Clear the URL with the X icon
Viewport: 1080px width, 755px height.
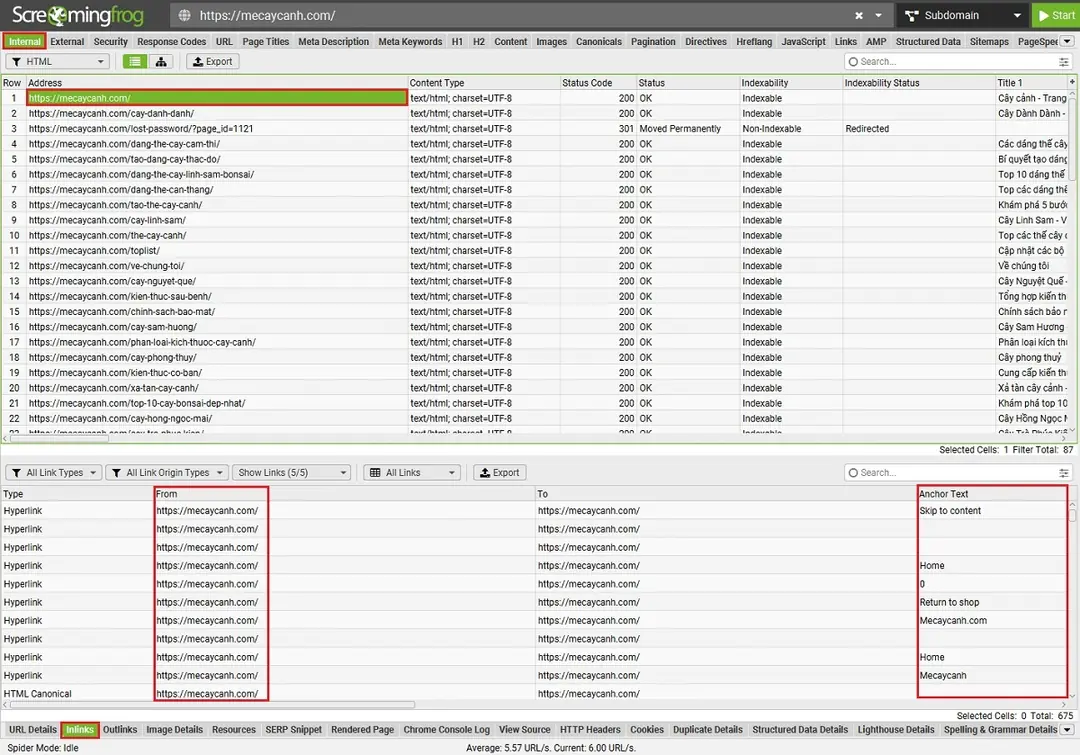[x=858, y=16]
